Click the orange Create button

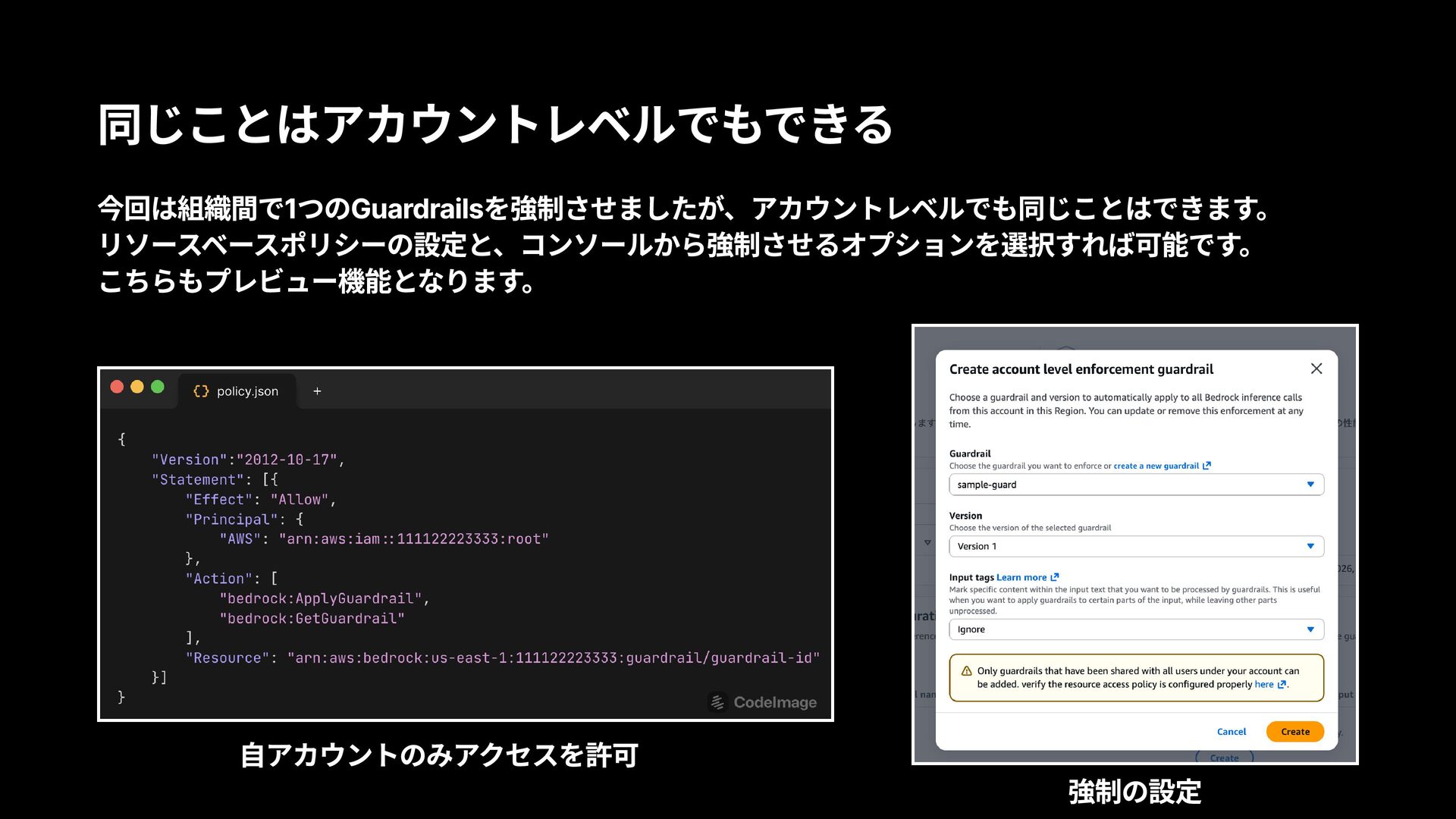pyautogui.click(x=1294, y=732)
